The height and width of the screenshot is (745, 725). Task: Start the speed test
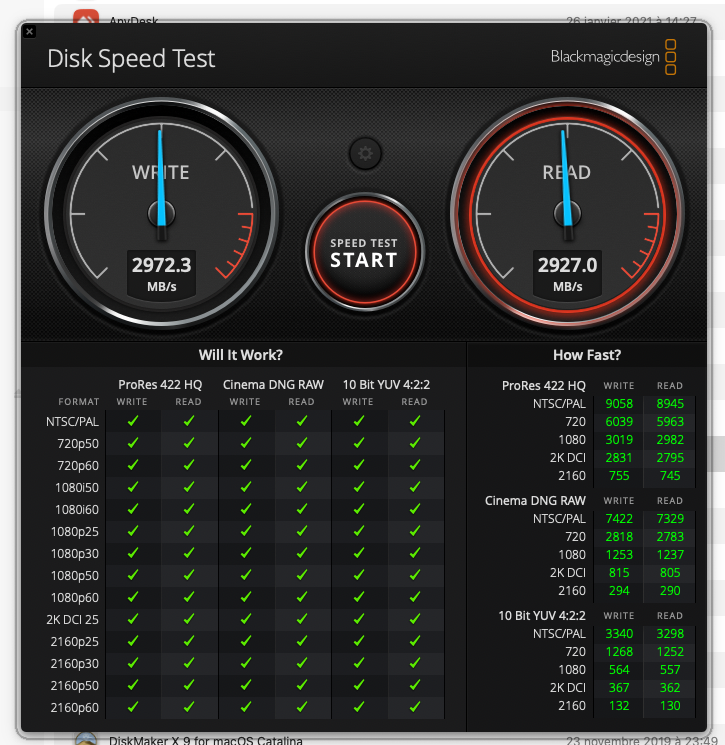(364, 252)
